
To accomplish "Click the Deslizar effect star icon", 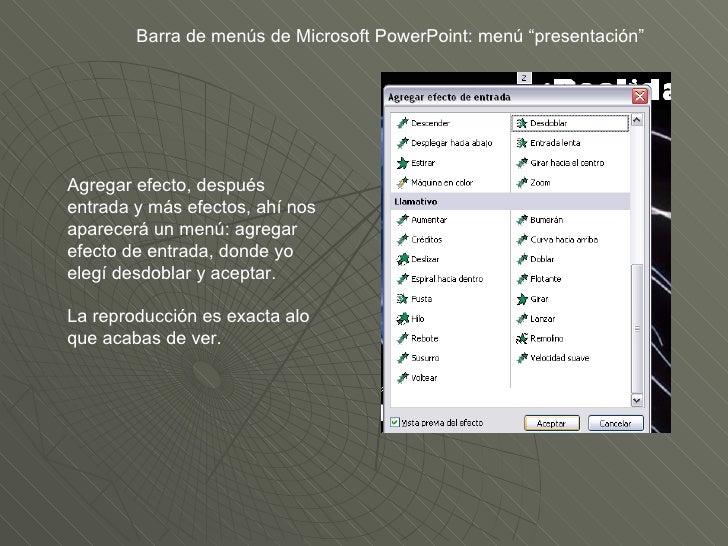I will [x=403, y=259].
